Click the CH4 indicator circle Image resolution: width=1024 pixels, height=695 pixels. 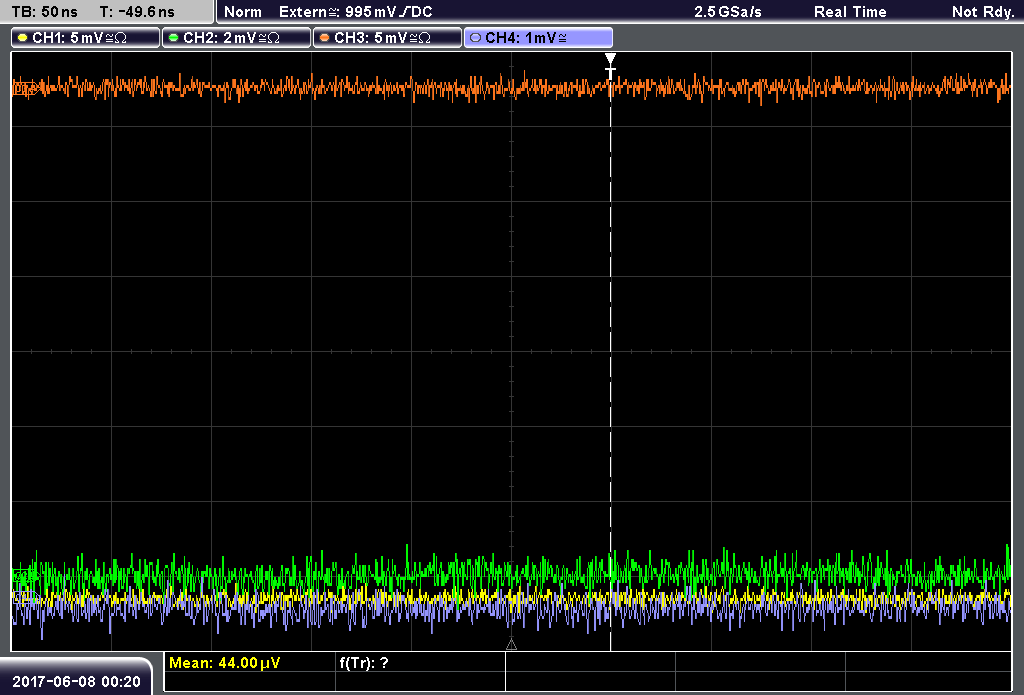click(475, 38)
